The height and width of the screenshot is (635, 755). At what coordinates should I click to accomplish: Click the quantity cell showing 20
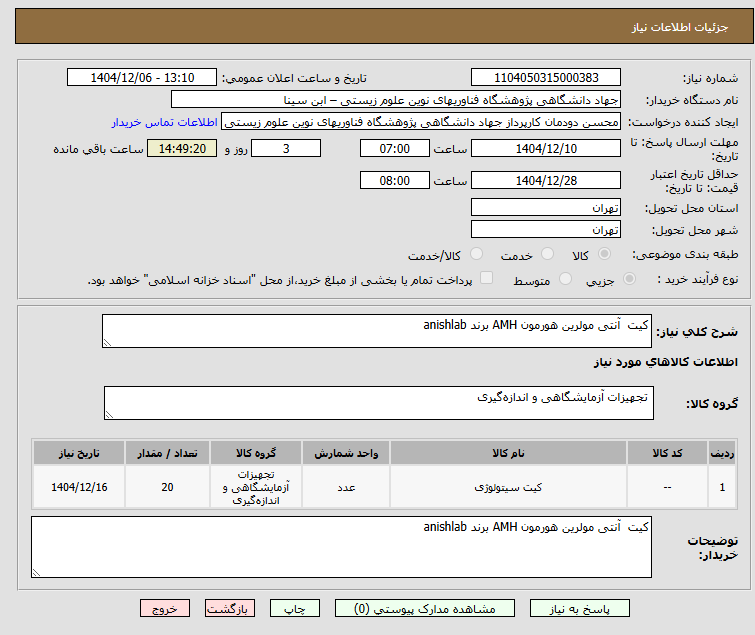168,487
